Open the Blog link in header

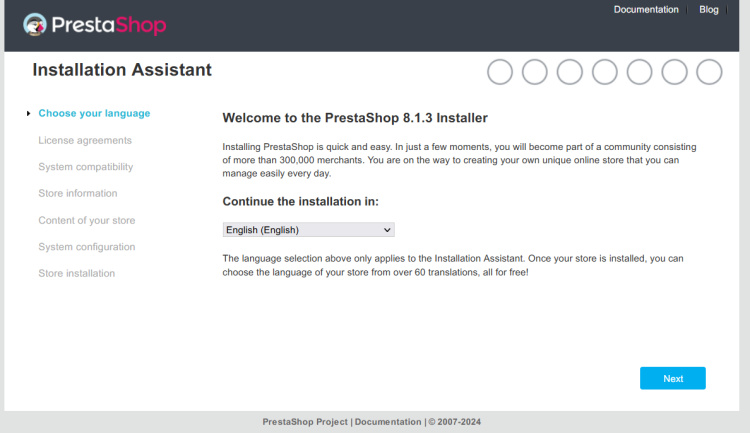click(x=709, y=10)
